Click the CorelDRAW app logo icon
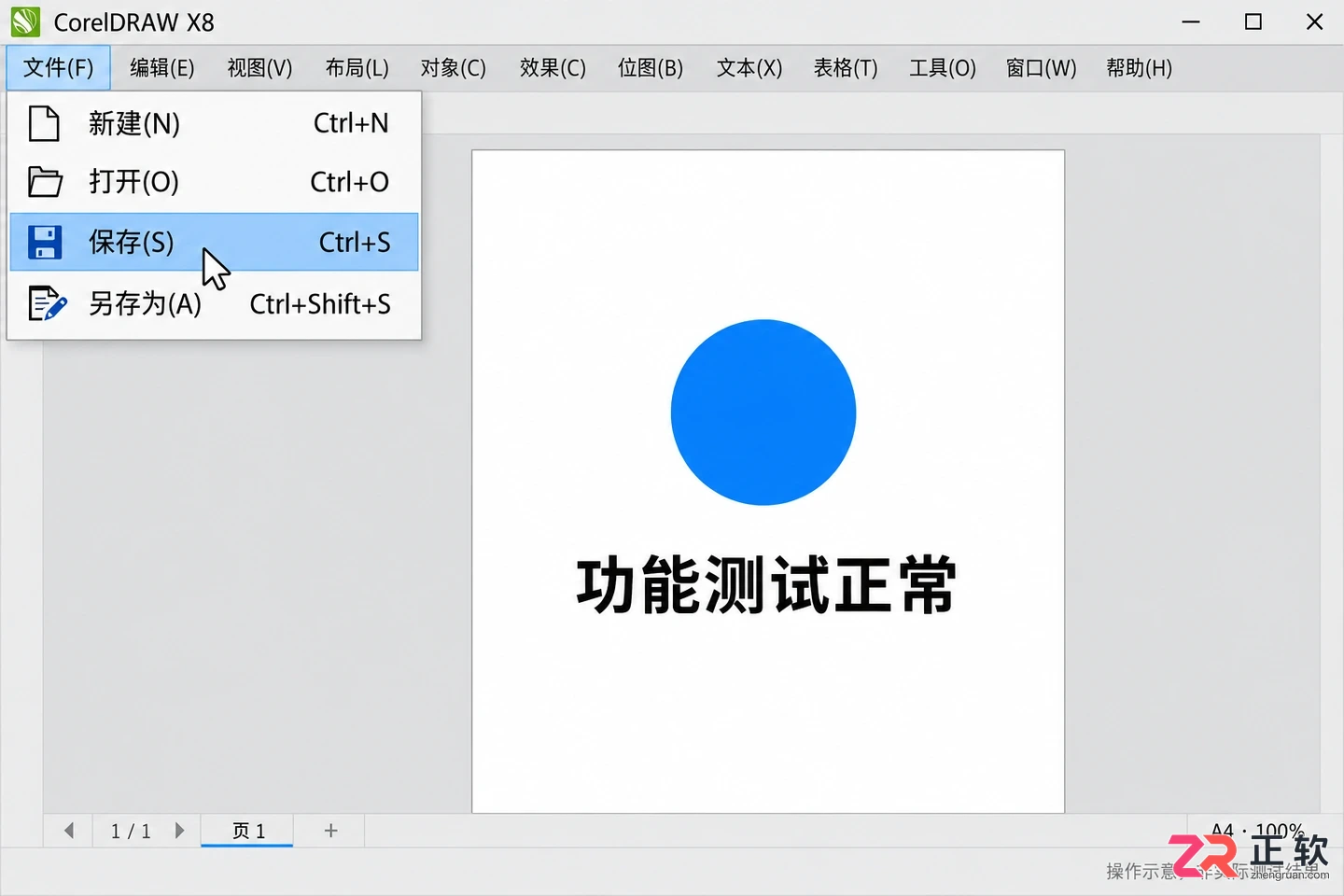The height and width of the screenshot is (896, 1344). pyautogui.click(x=25, y=21)
